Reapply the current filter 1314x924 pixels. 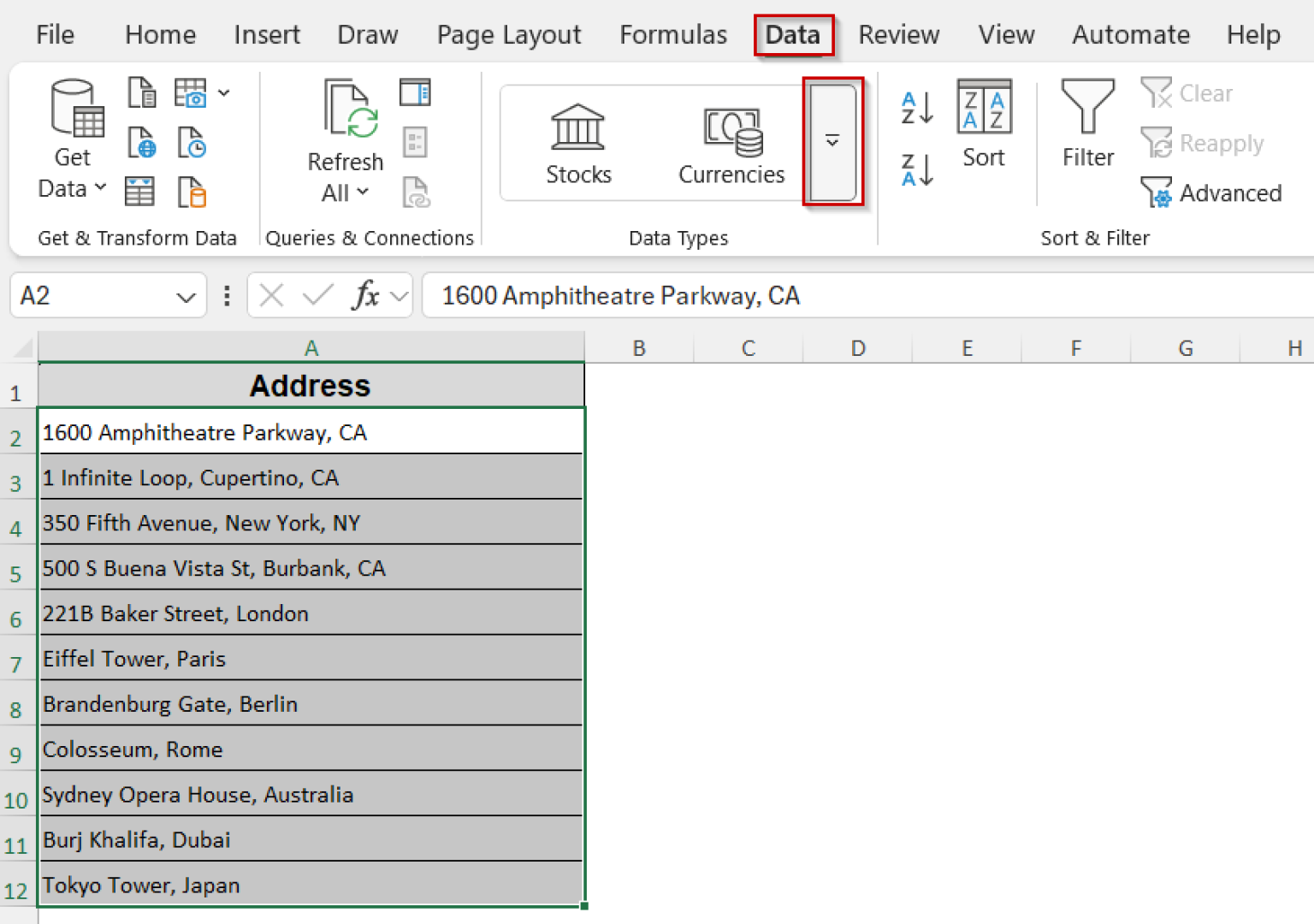pyautogui.click(x=1203, y=143)
